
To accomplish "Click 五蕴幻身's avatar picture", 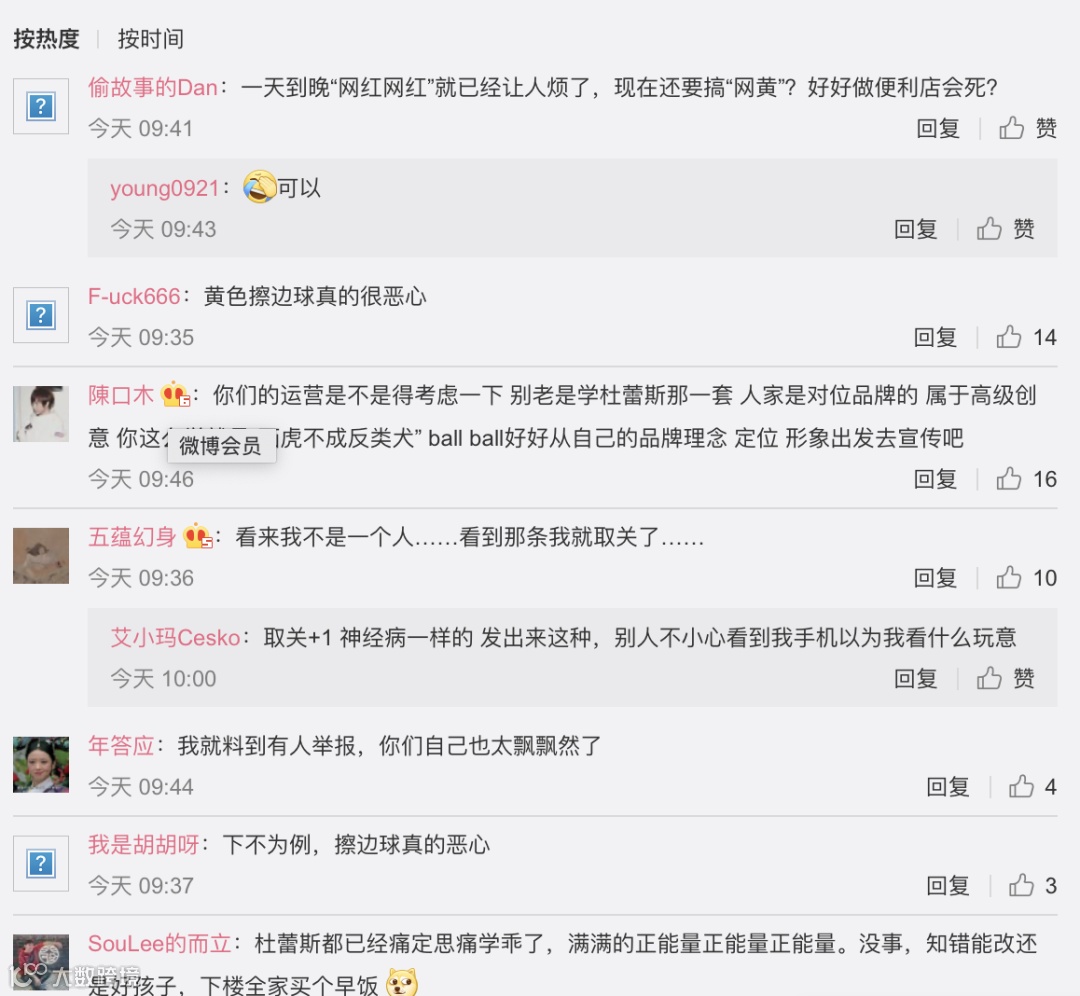I will (41, 555).
